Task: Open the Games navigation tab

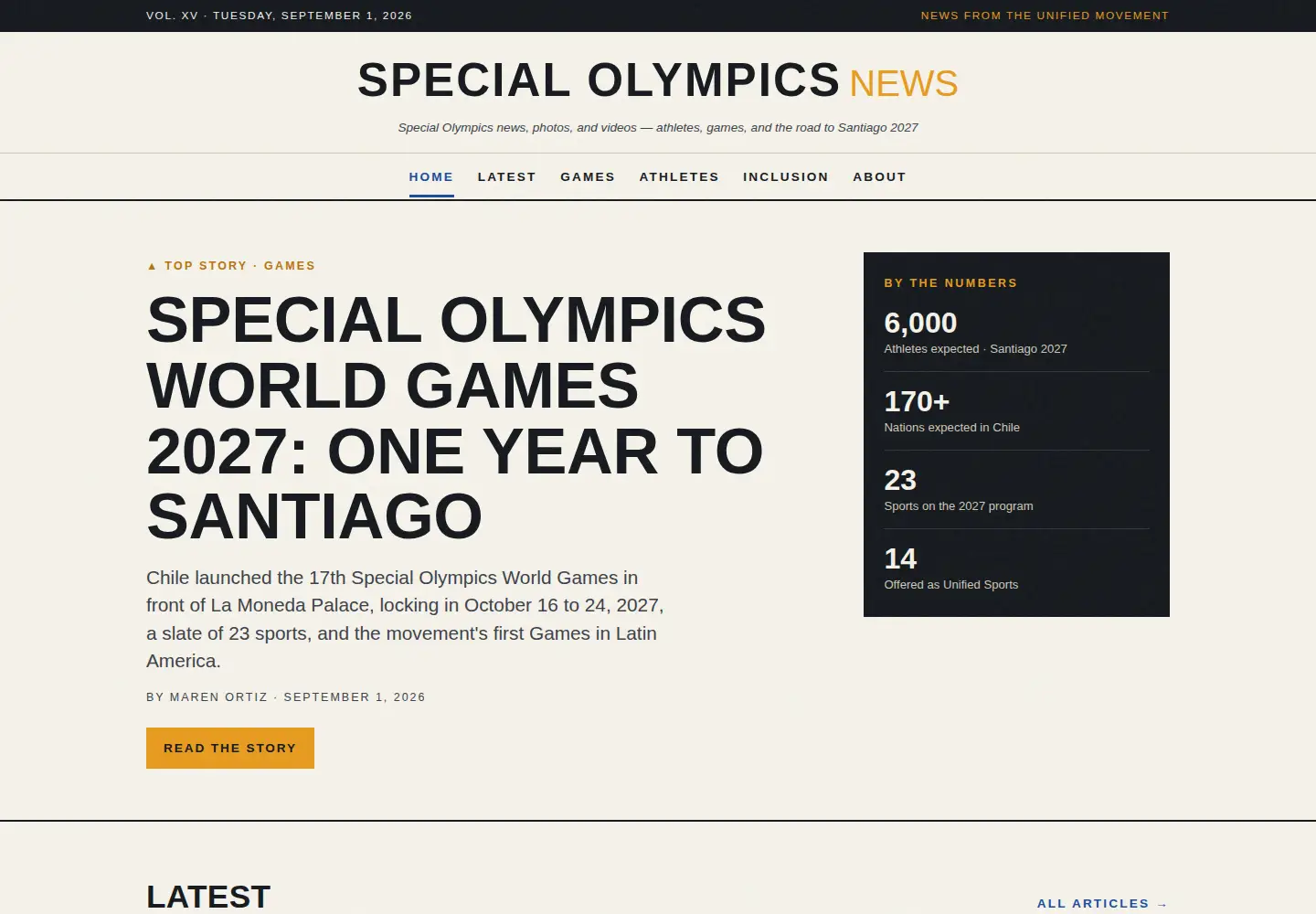Action: coord(588,176)
